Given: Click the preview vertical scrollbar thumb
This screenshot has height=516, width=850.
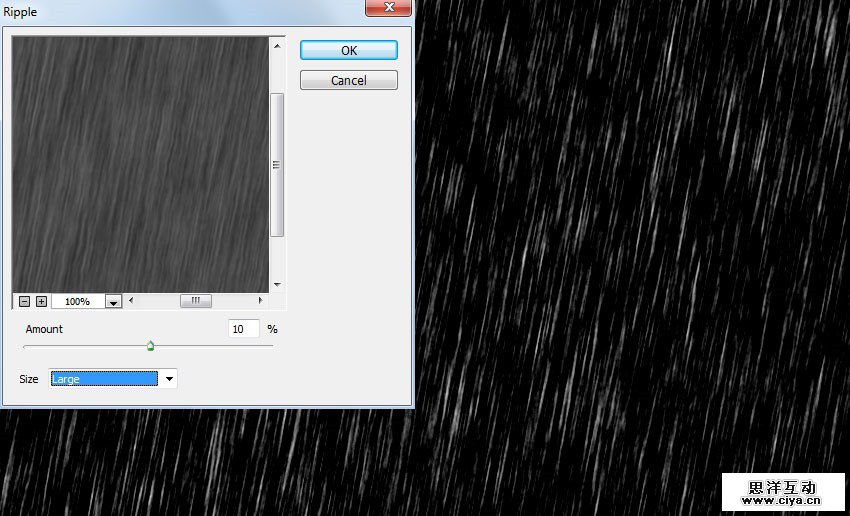Looking at the screenshot, I should point(277,165).
